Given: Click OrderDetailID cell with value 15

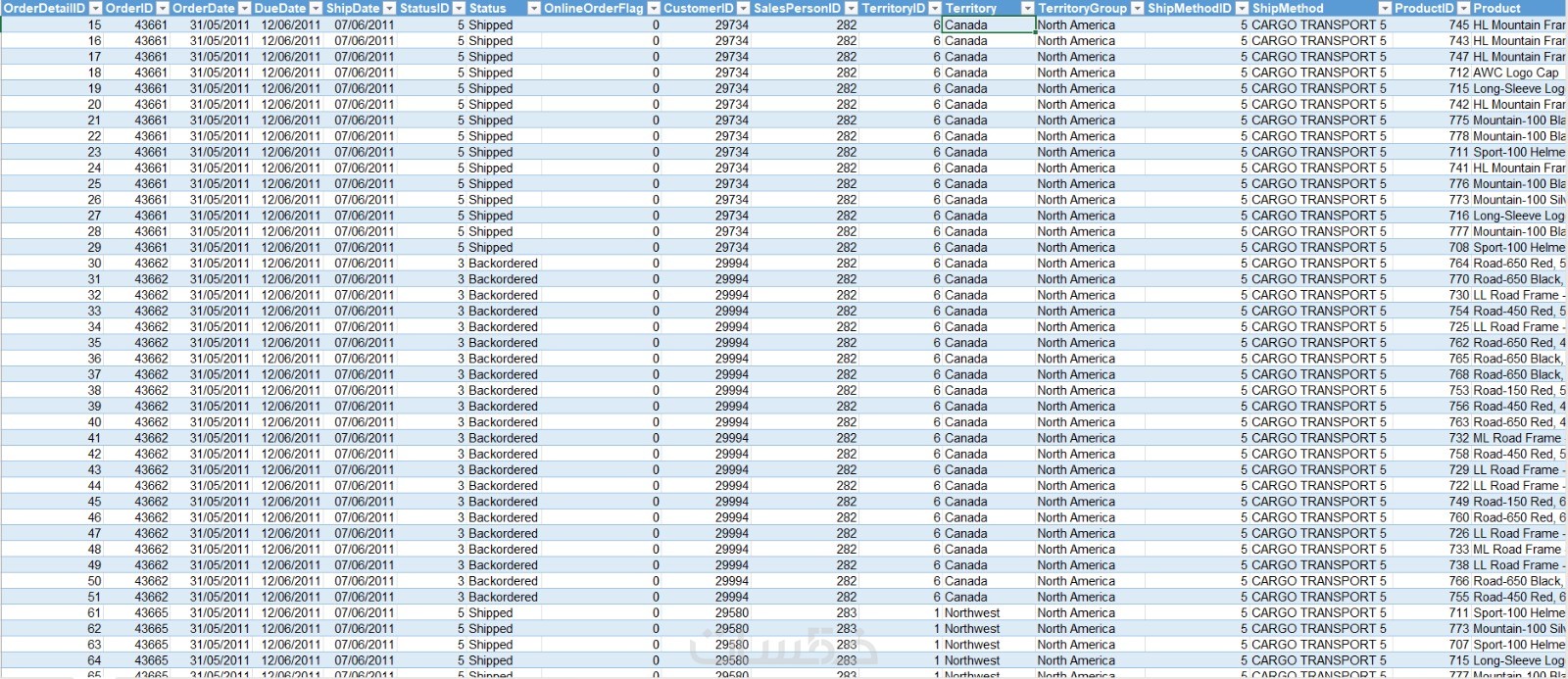Looking at the screenshot, I should tap(94, 24).
